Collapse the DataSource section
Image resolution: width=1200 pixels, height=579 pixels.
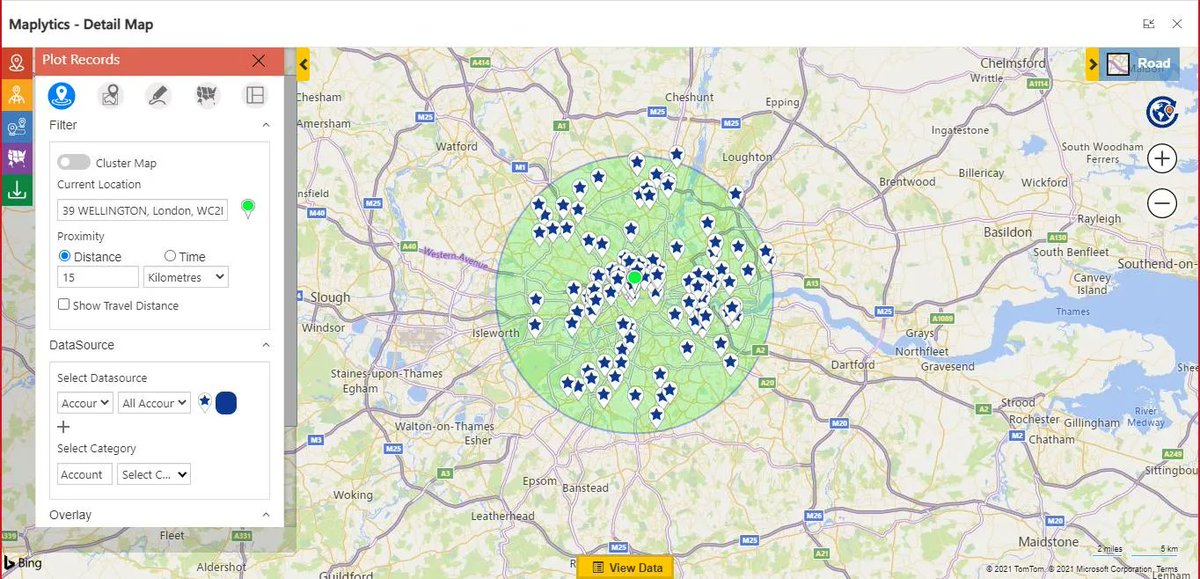265,344
